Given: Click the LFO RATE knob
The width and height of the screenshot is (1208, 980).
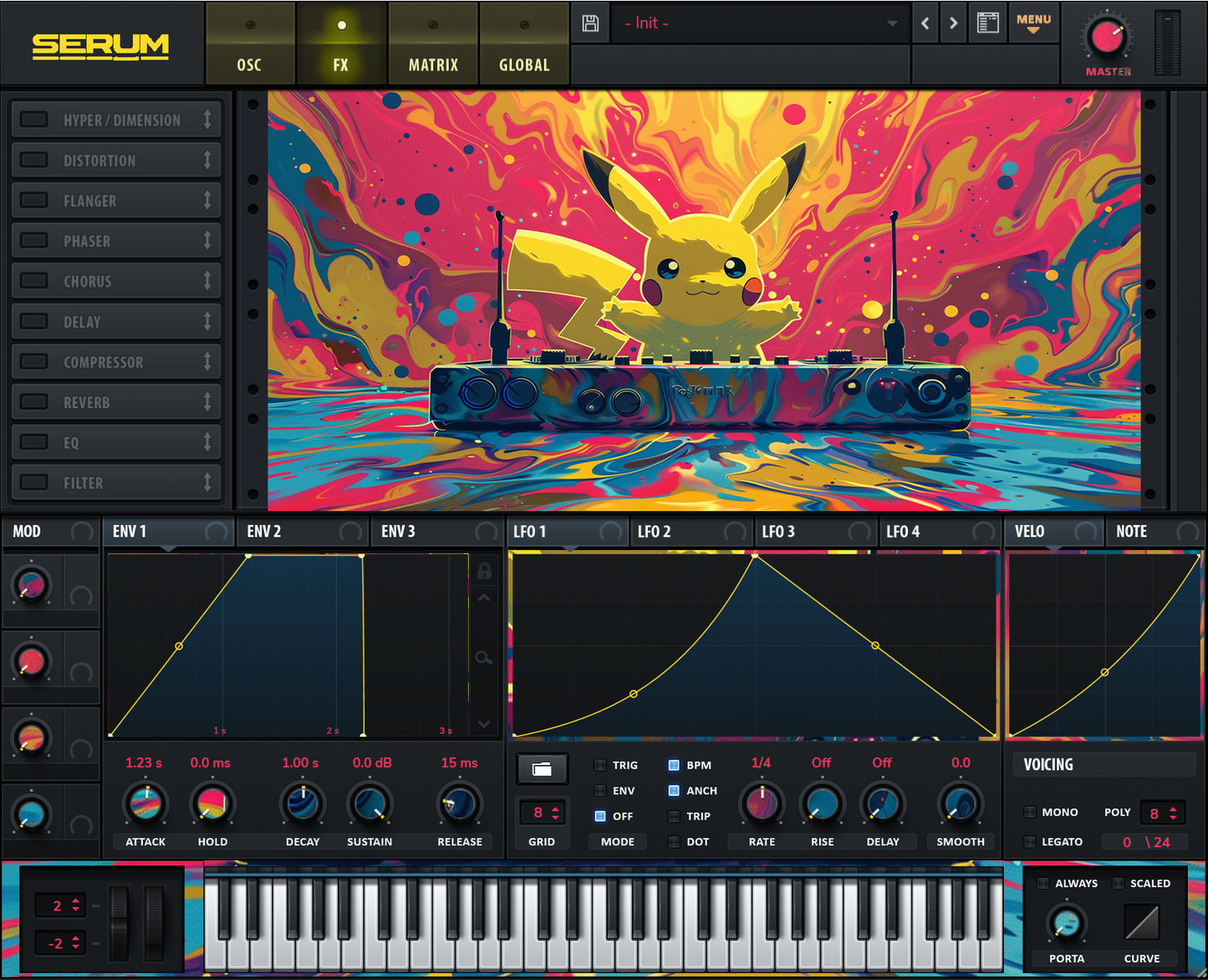Looking at the screenshot, I should pyautogui.click(x=762, y=804).
